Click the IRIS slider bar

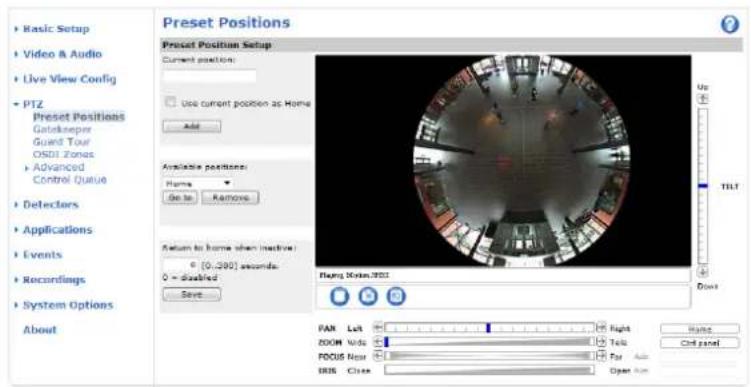click(489, 370)
